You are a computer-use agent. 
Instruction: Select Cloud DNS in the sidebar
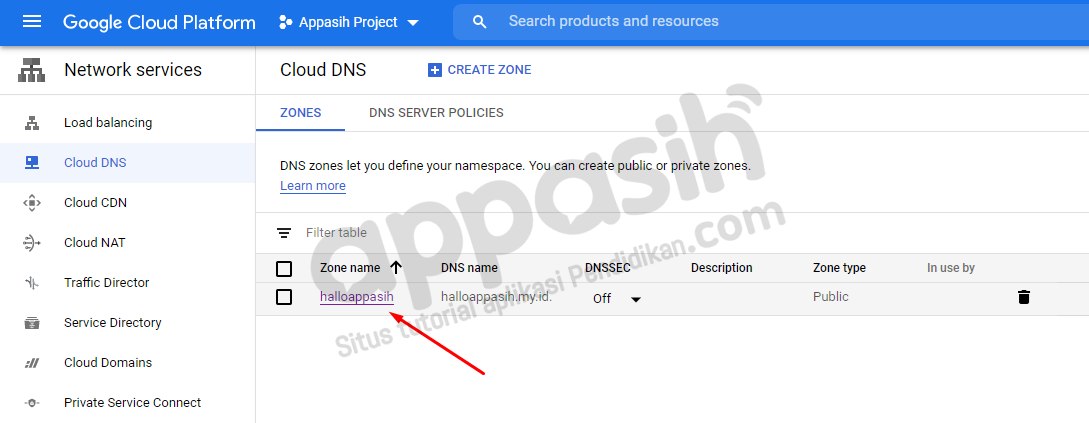tap(95, 163)
